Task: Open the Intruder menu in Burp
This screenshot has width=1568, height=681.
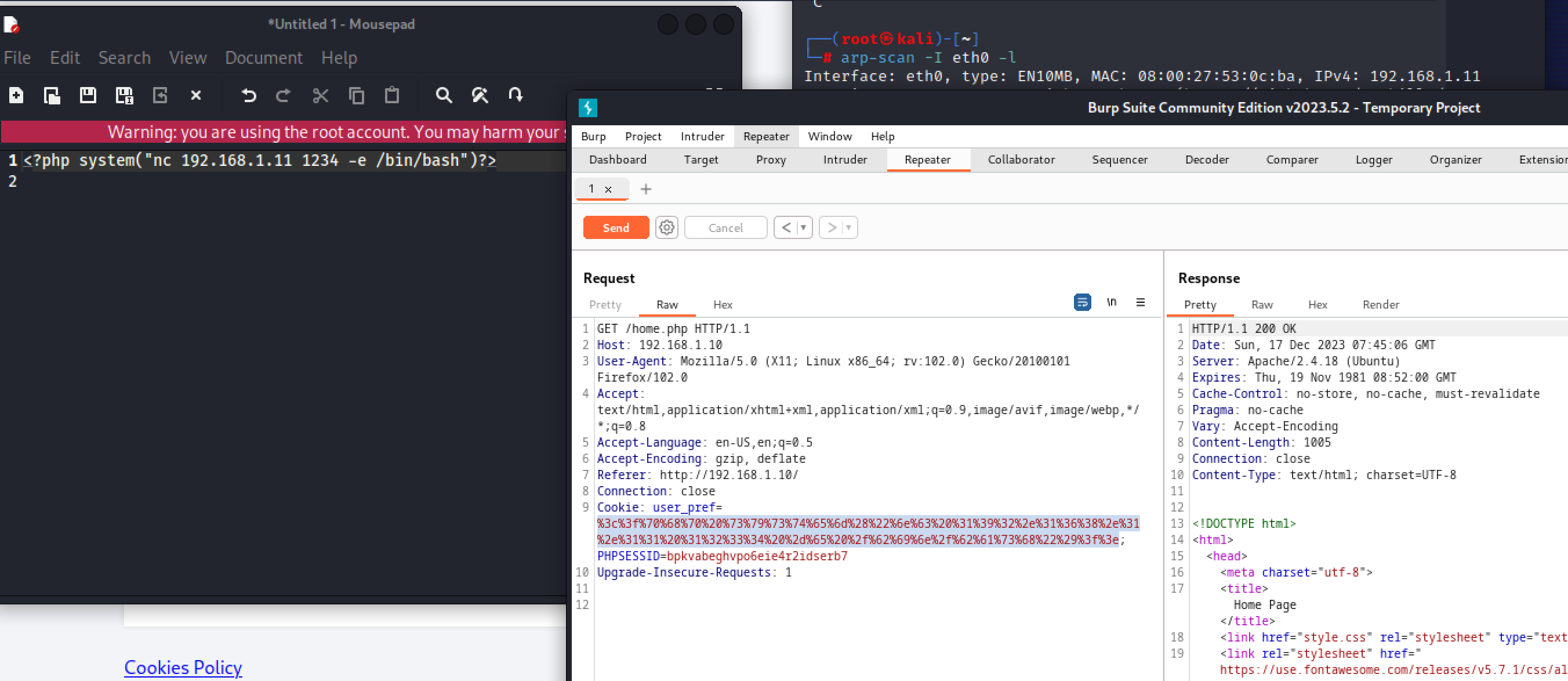Action: click(702, 136)
